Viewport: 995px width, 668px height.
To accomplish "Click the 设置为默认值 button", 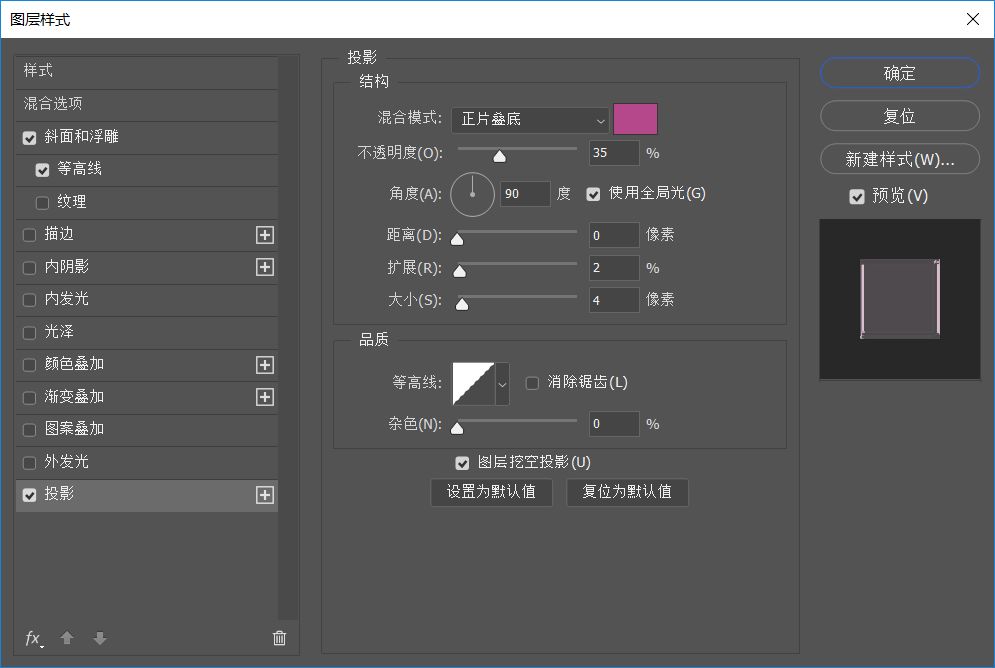I will coord(491,492).
